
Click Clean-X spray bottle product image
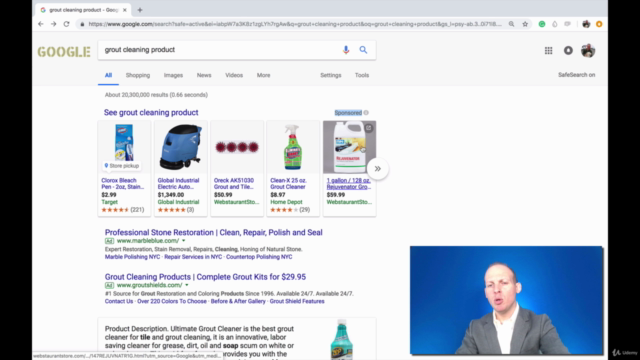click(293, 147)
